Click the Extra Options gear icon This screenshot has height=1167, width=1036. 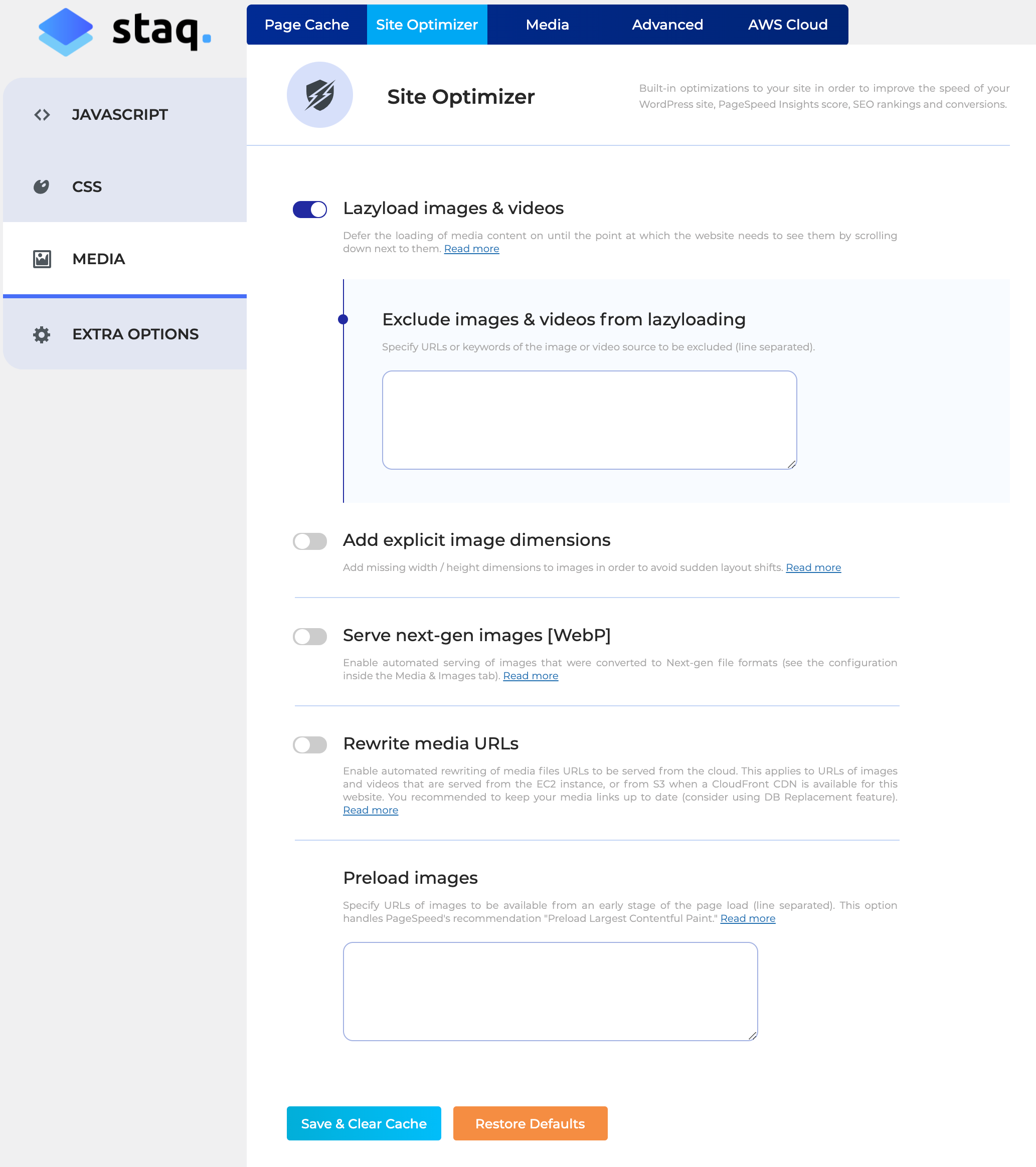(x=42, y=334)
